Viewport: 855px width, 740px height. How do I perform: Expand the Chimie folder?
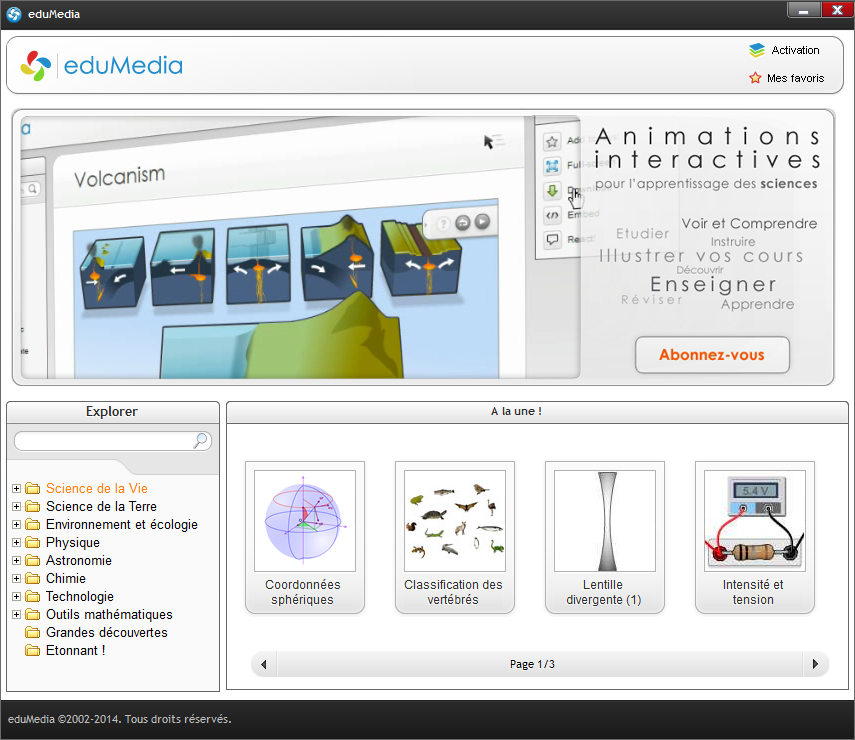point(16,578)
